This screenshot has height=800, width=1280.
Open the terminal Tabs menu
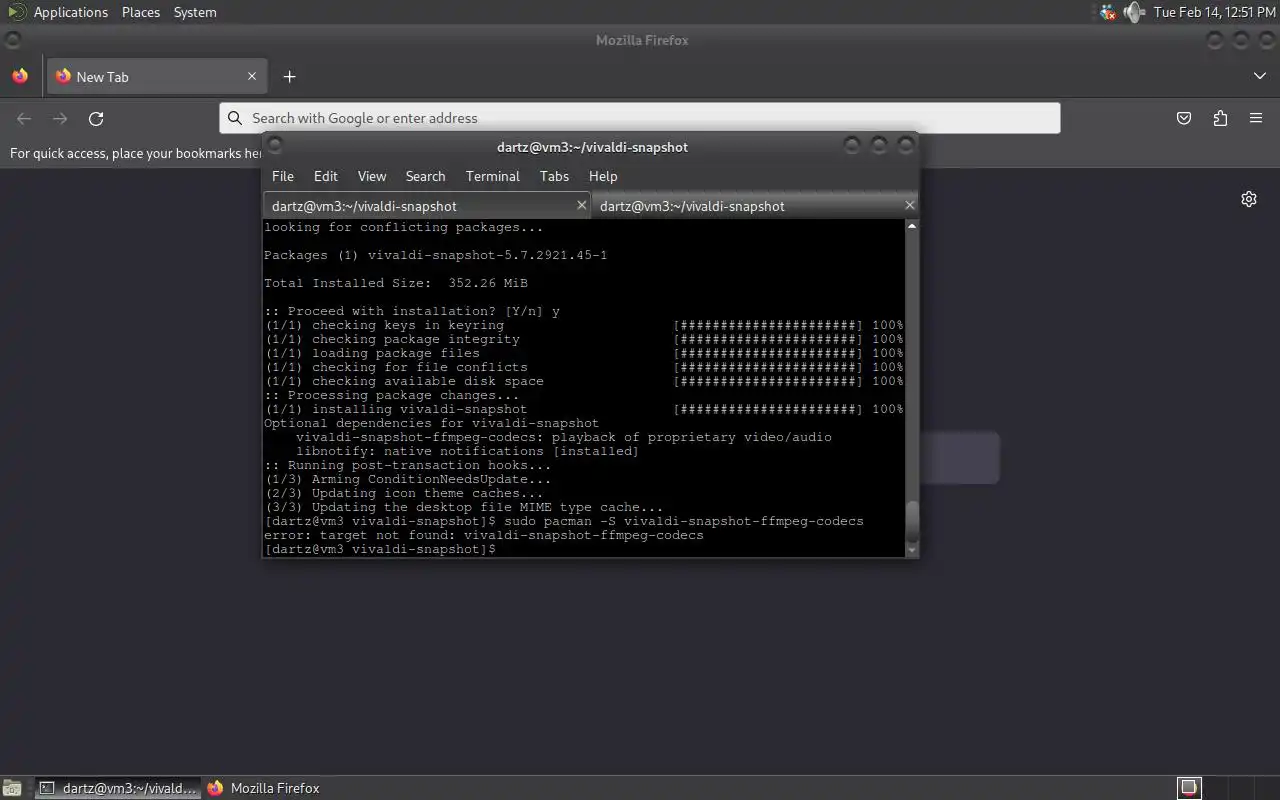[554, 176]
